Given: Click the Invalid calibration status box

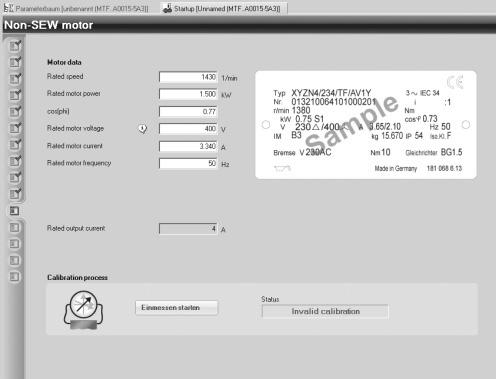Looking at the screenshot, I should click(x=325, y=311).
